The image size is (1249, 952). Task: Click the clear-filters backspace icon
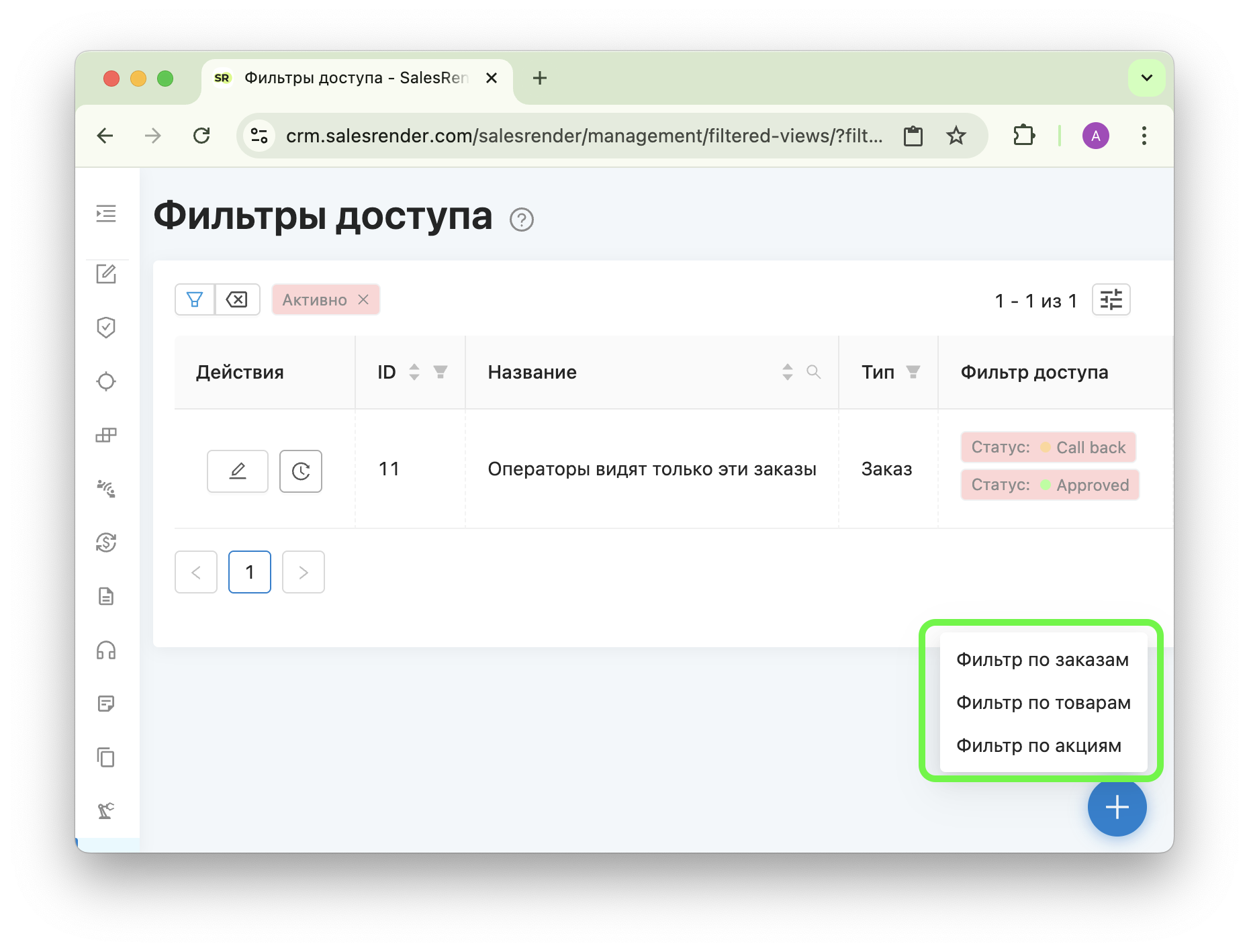click(x=237, y=299)
